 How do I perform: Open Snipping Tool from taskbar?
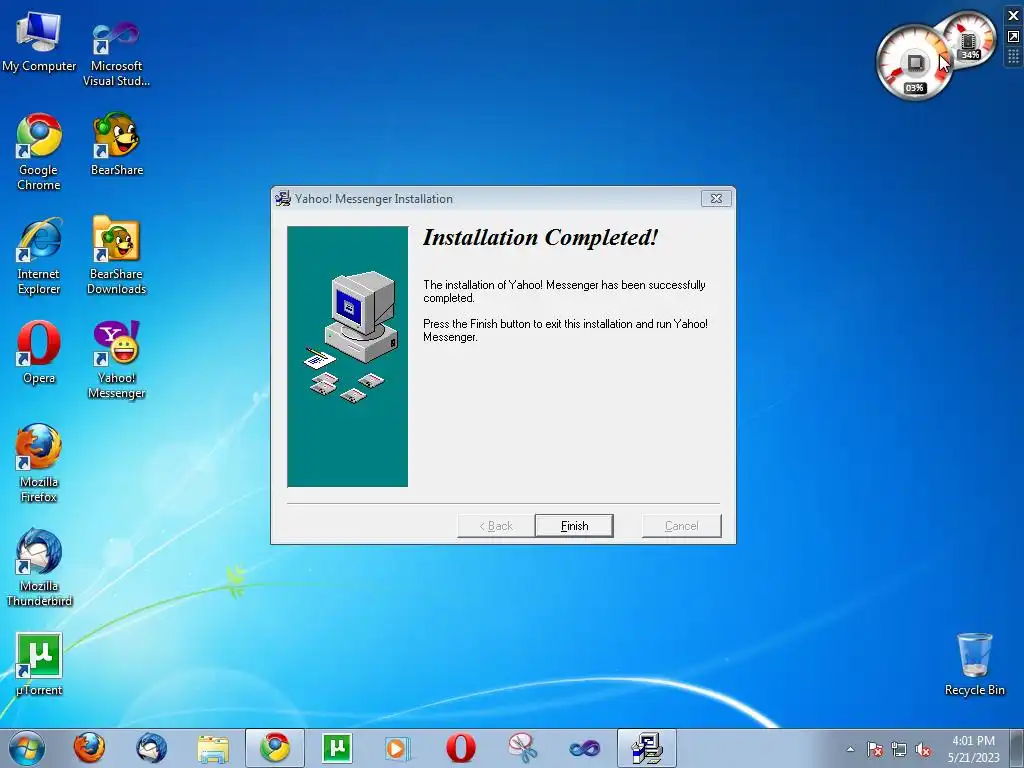pyautogui.click(x=522, y=748)
